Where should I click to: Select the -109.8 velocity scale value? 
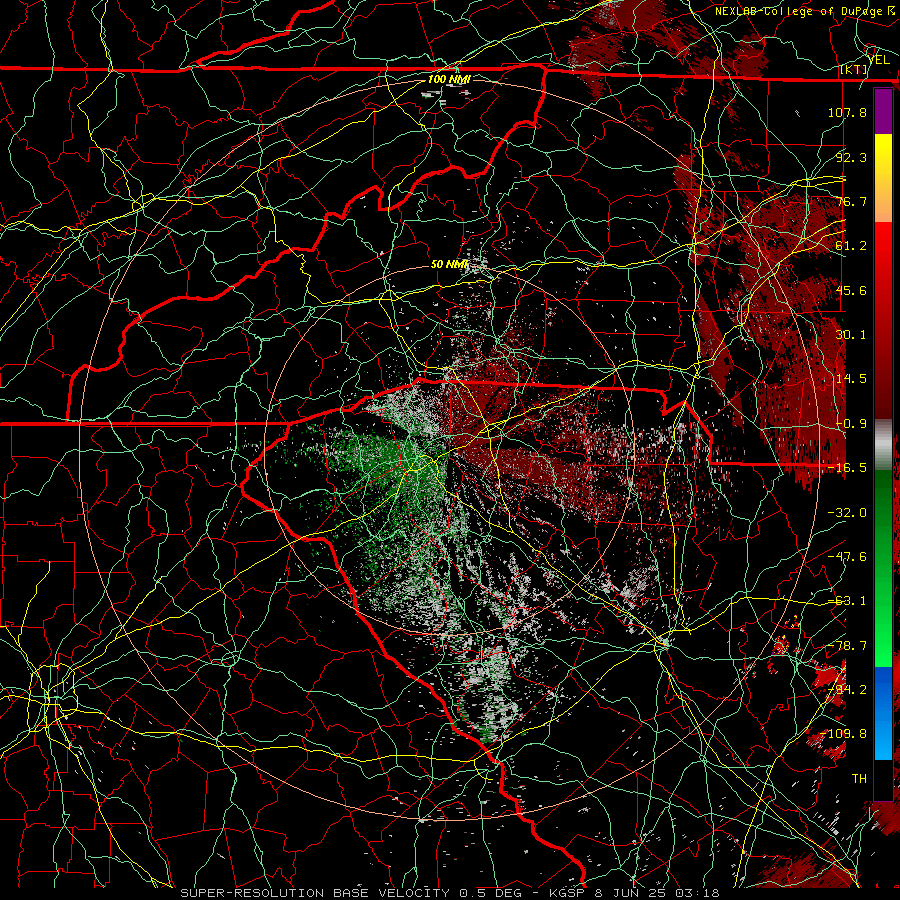pos(844,734)
